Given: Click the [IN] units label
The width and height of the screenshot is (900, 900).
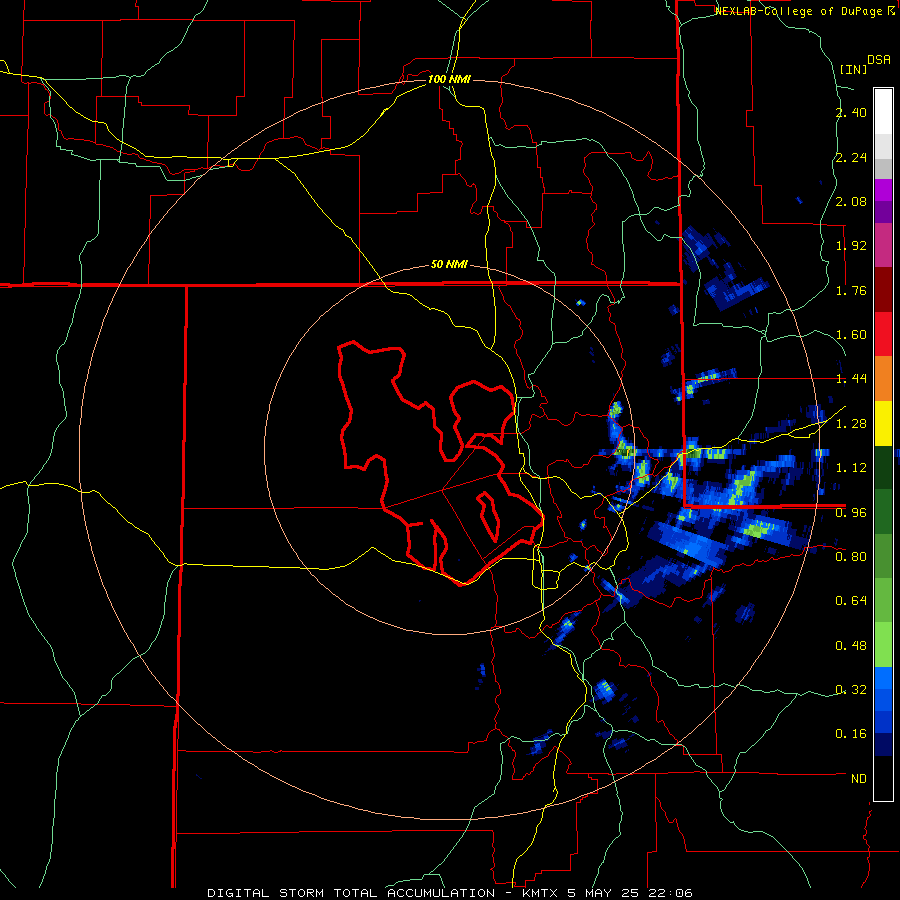Looking at the screenshot, I should pyautogui.click(x=853, y=69).
